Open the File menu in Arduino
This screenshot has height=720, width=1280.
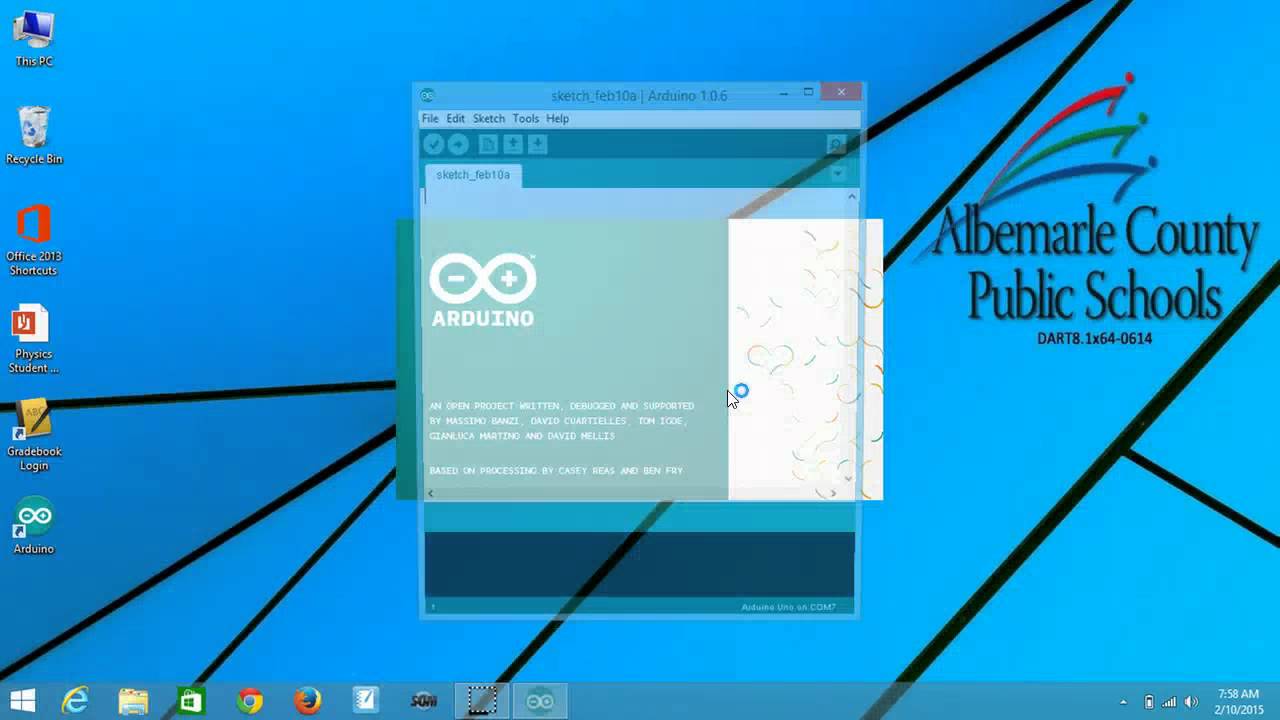[x=430, y=118]
